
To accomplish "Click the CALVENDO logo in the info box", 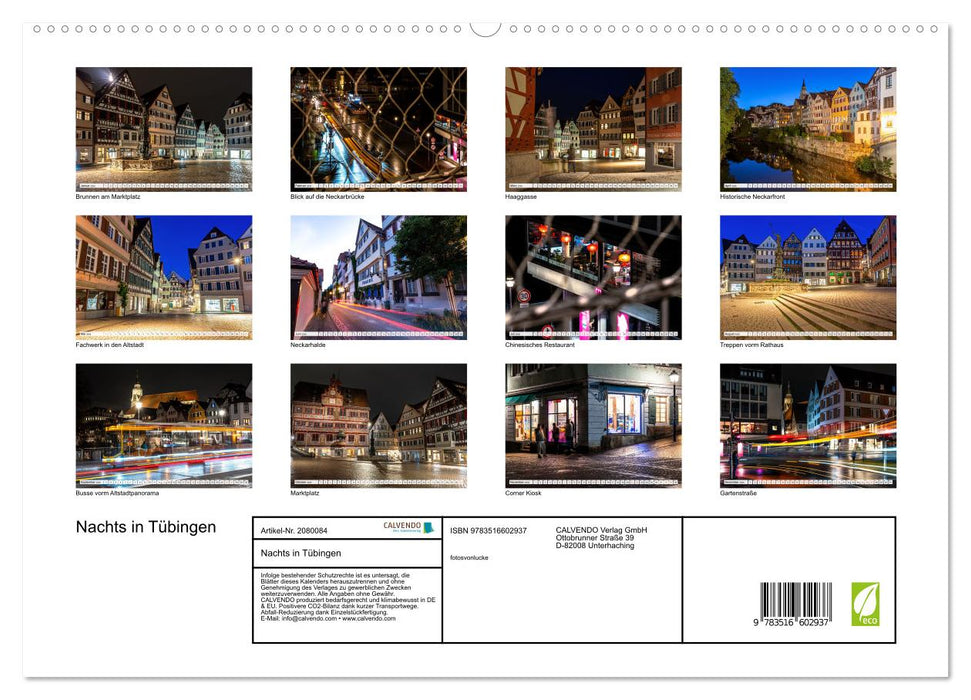I will coord(408,527).
